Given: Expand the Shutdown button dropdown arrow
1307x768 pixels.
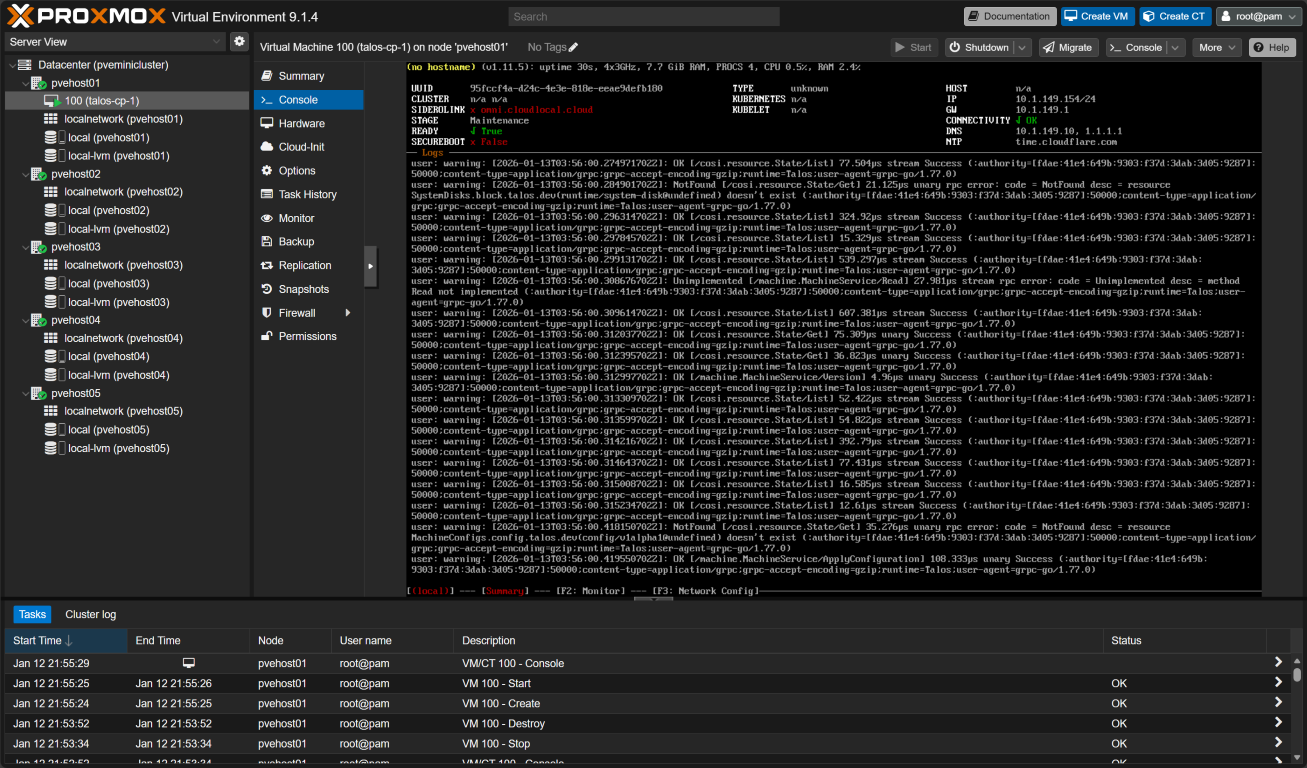Looking at the screenshot, I should pyautogui.click(x=1022, y=48).
